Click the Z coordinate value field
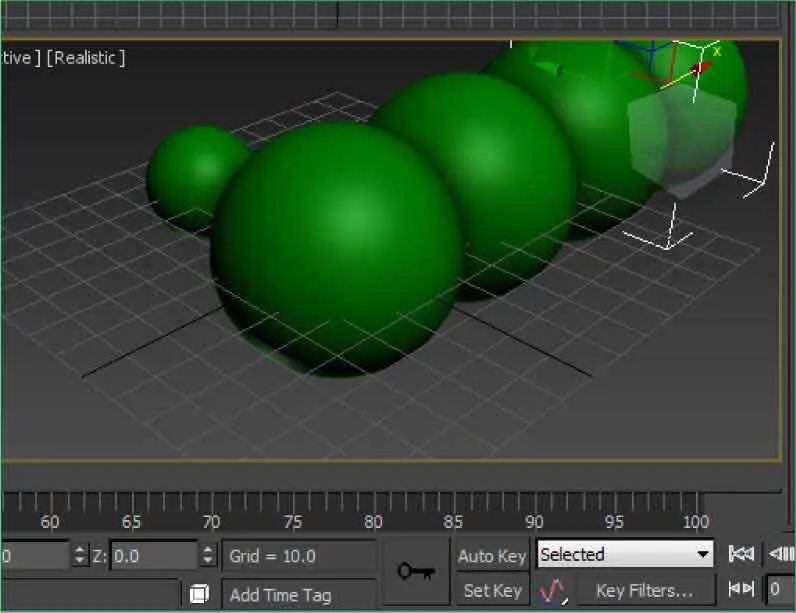 click(x=152, y=555)
